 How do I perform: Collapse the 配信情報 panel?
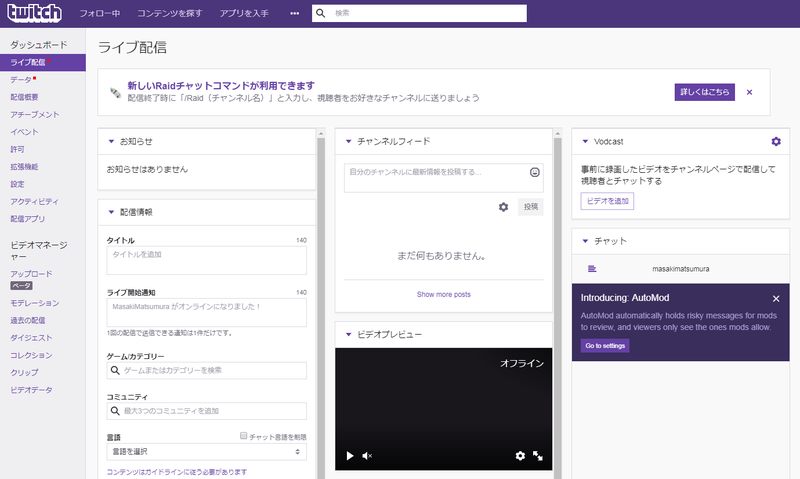111,212
